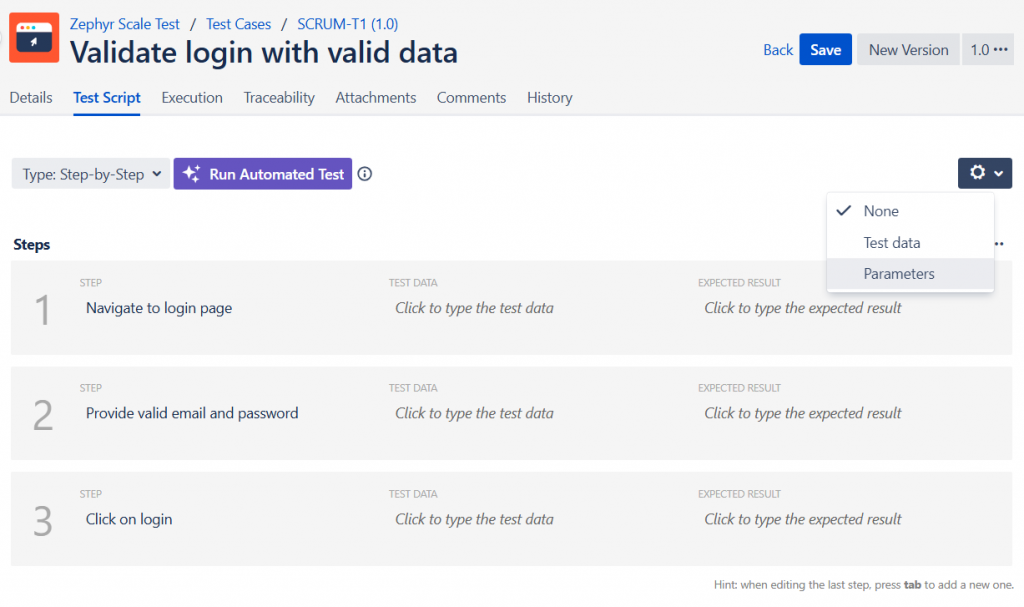Click the Save button
Screen dimensions: 1024x607
click(x=825, y=50)
